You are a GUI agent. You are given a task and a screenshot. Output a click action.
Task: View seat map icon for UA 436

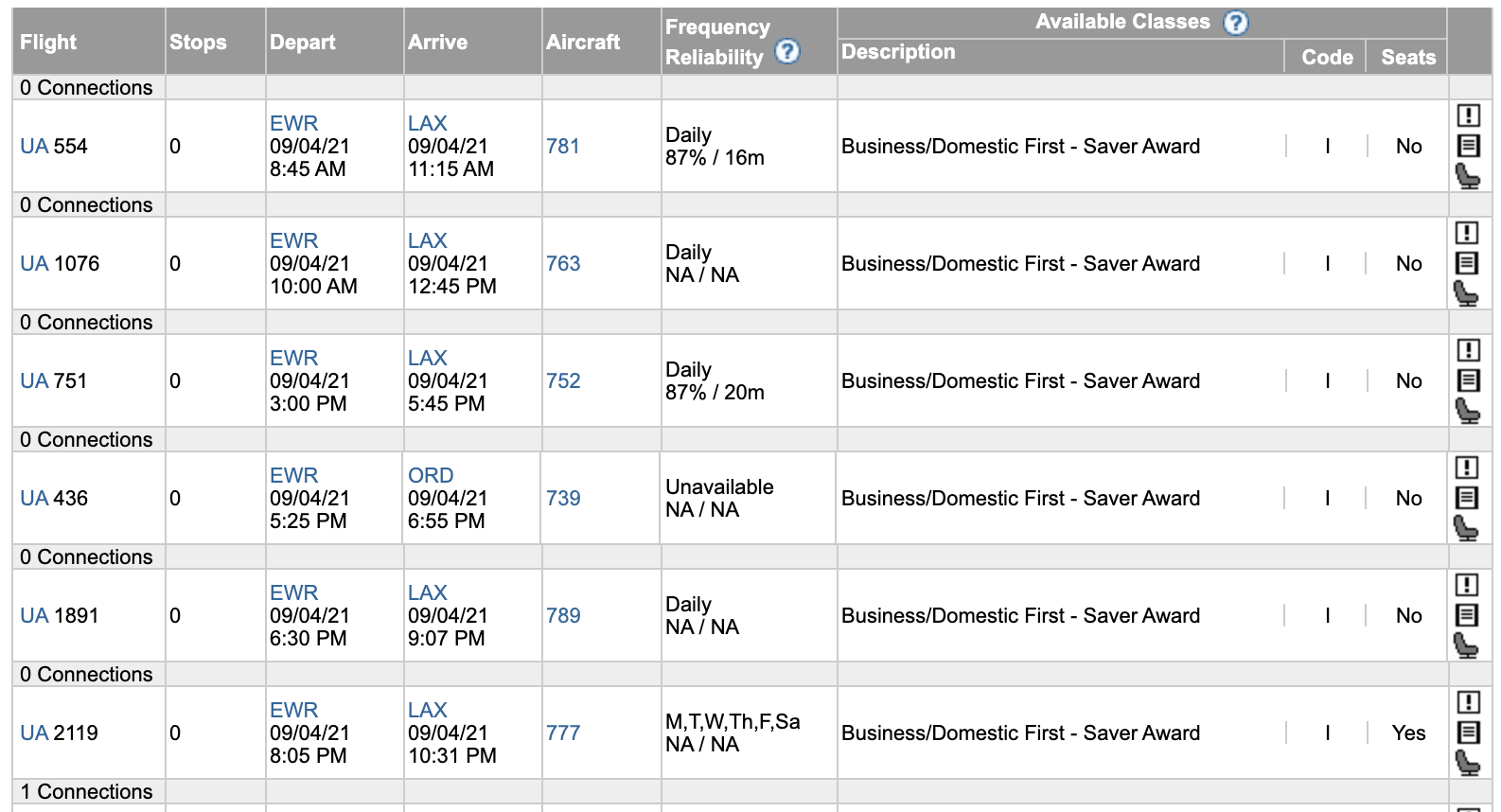point(1466,528)
